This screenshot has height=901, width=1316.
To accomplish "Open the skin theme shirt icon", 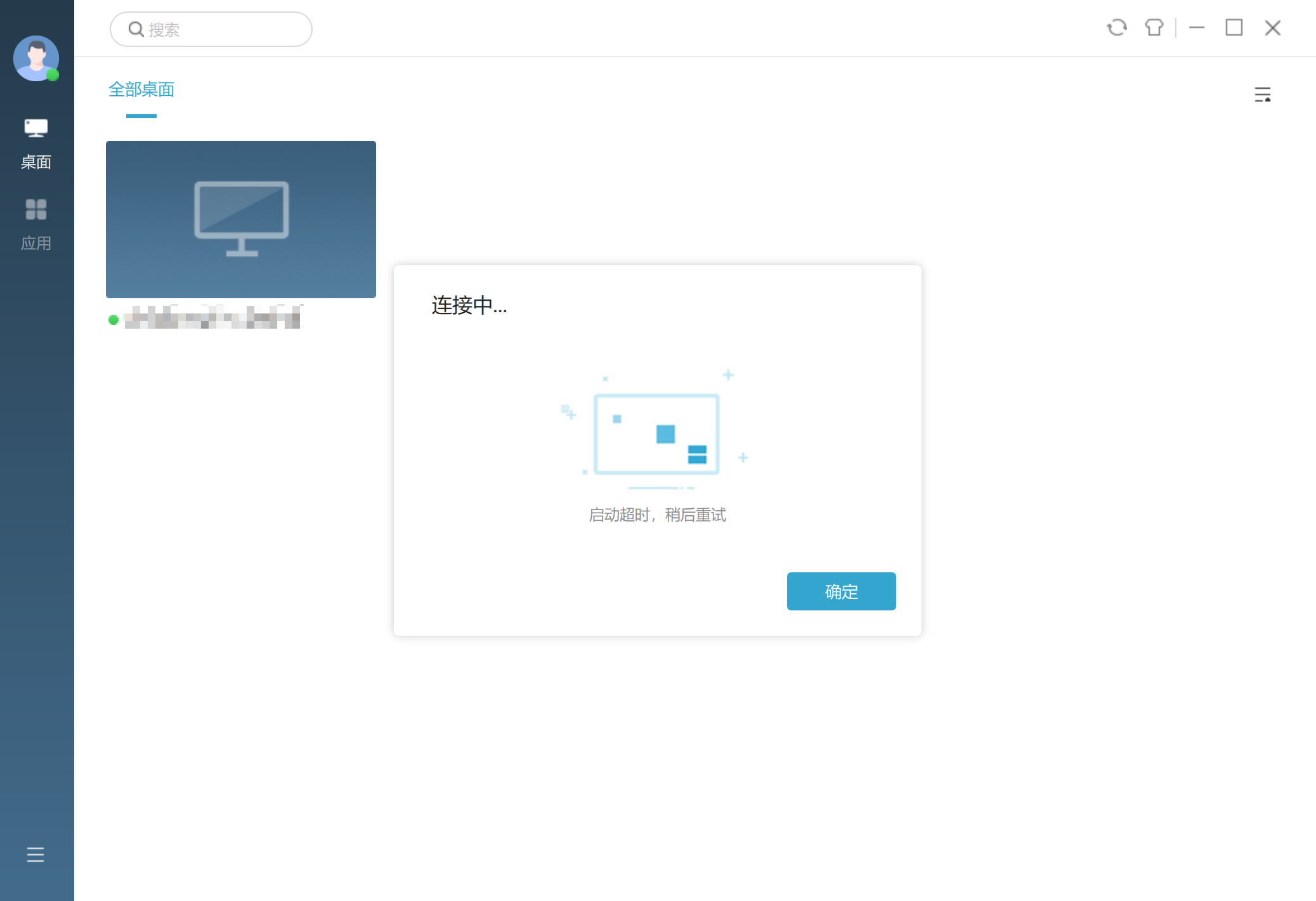I will [x=1154, y=28].
